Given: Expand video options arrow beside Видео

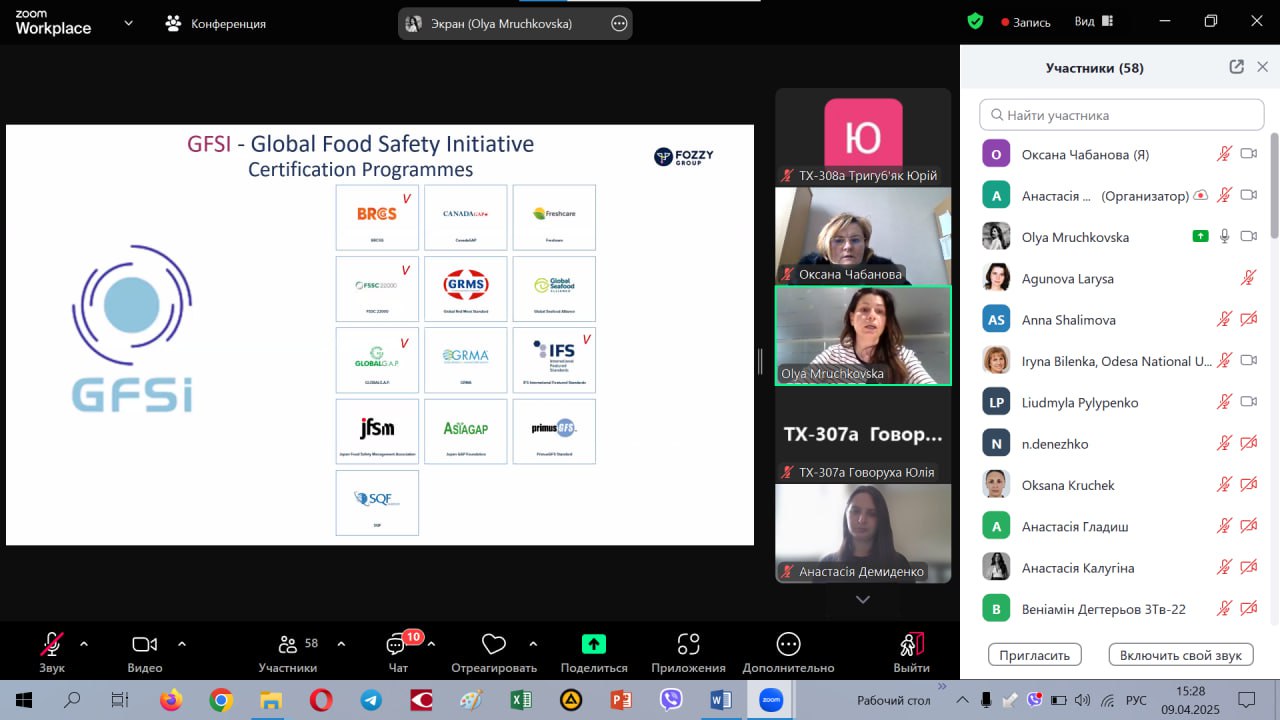Looking at the screenshot, I should point(182,644).
